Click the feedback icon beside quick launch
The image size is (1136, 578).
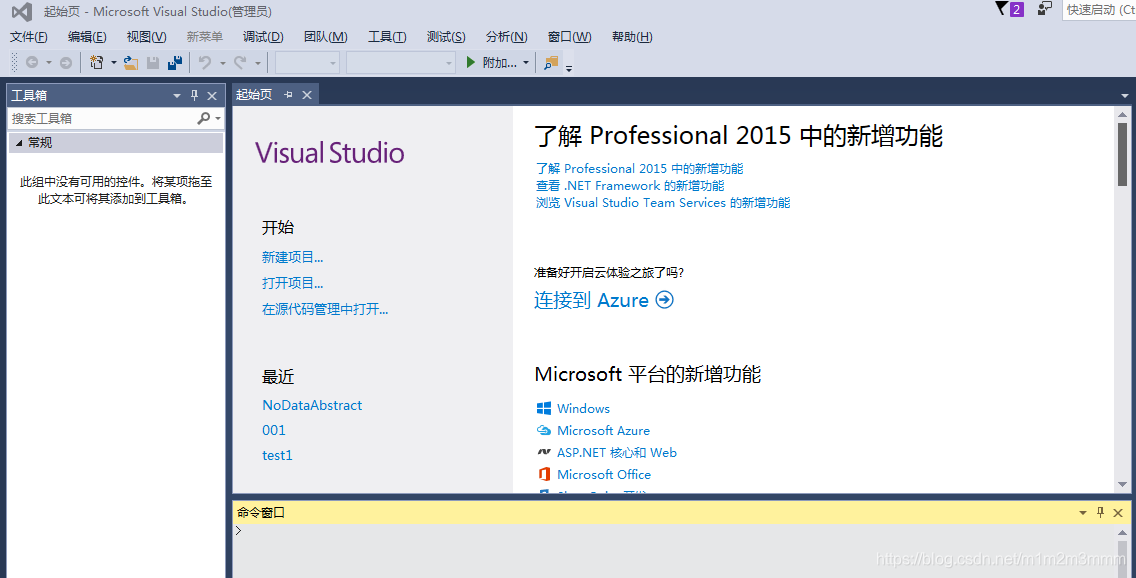[x=1045, y=9]
